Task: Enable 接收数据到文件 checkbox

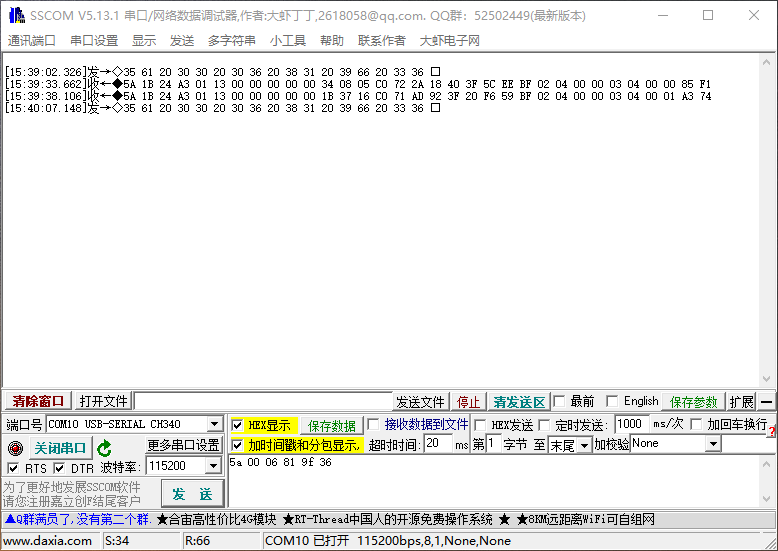Action: (374, 424)
